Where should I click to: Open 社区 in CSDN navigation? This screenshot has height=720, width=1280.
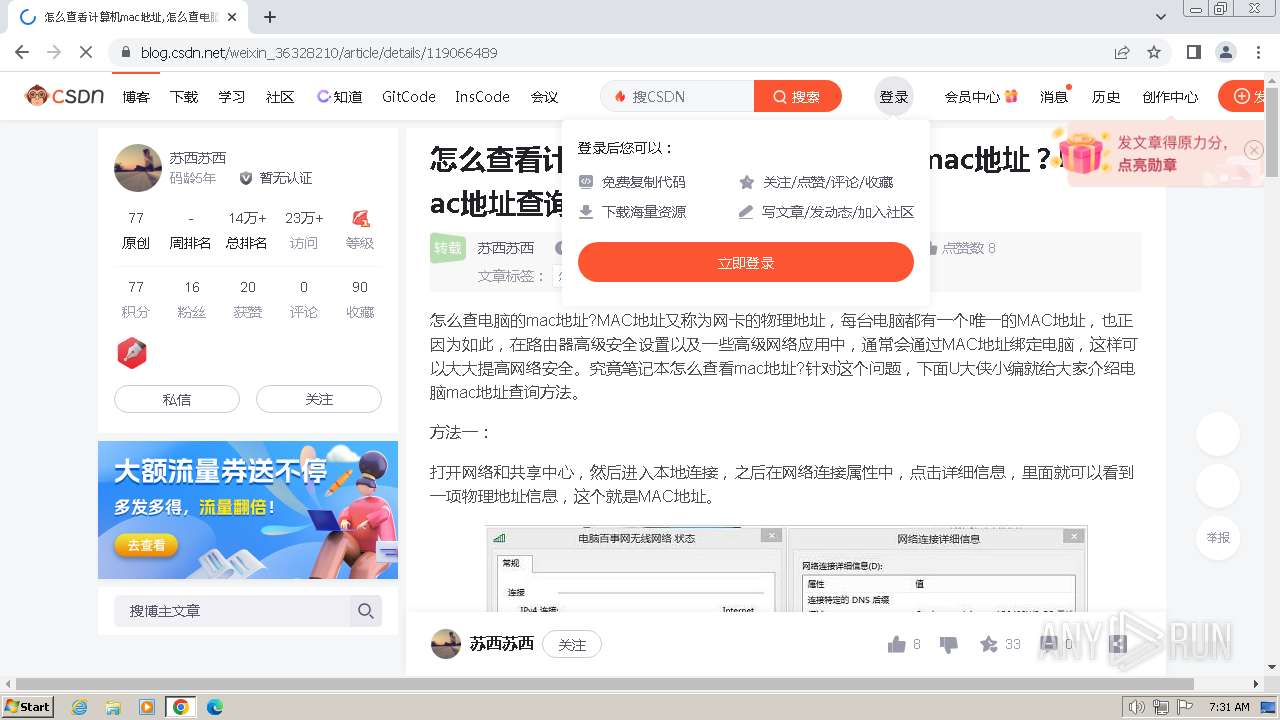[x=280, y=97]
